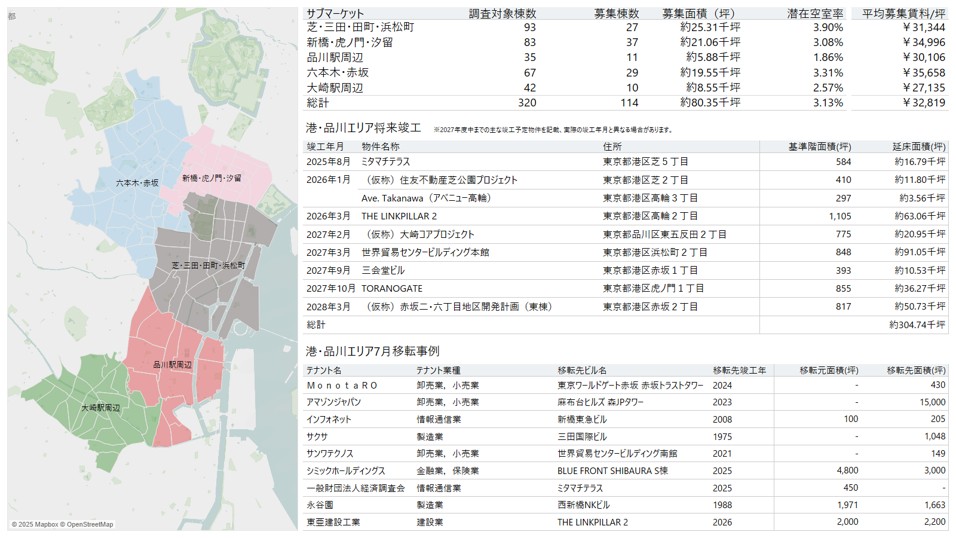Click the テナント名 column header
Screen dimensions: 956x538
tap(324, 370)
